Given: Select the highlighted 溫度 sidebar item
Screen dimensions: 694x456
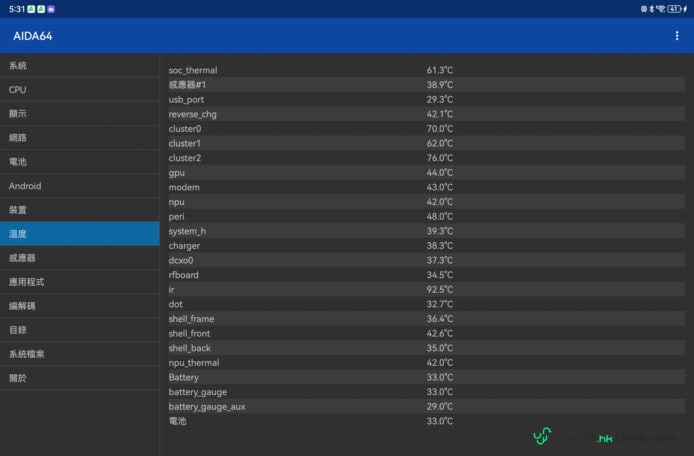Looking at the screenshot, I should pos(79,234).
